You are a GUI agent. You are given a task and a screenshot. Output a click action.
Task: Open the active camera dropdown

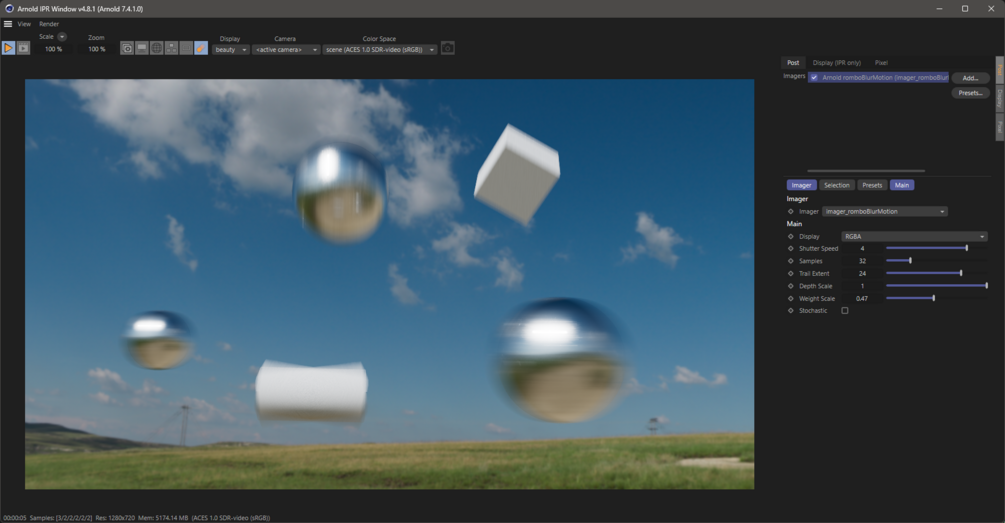pos(286,49)
